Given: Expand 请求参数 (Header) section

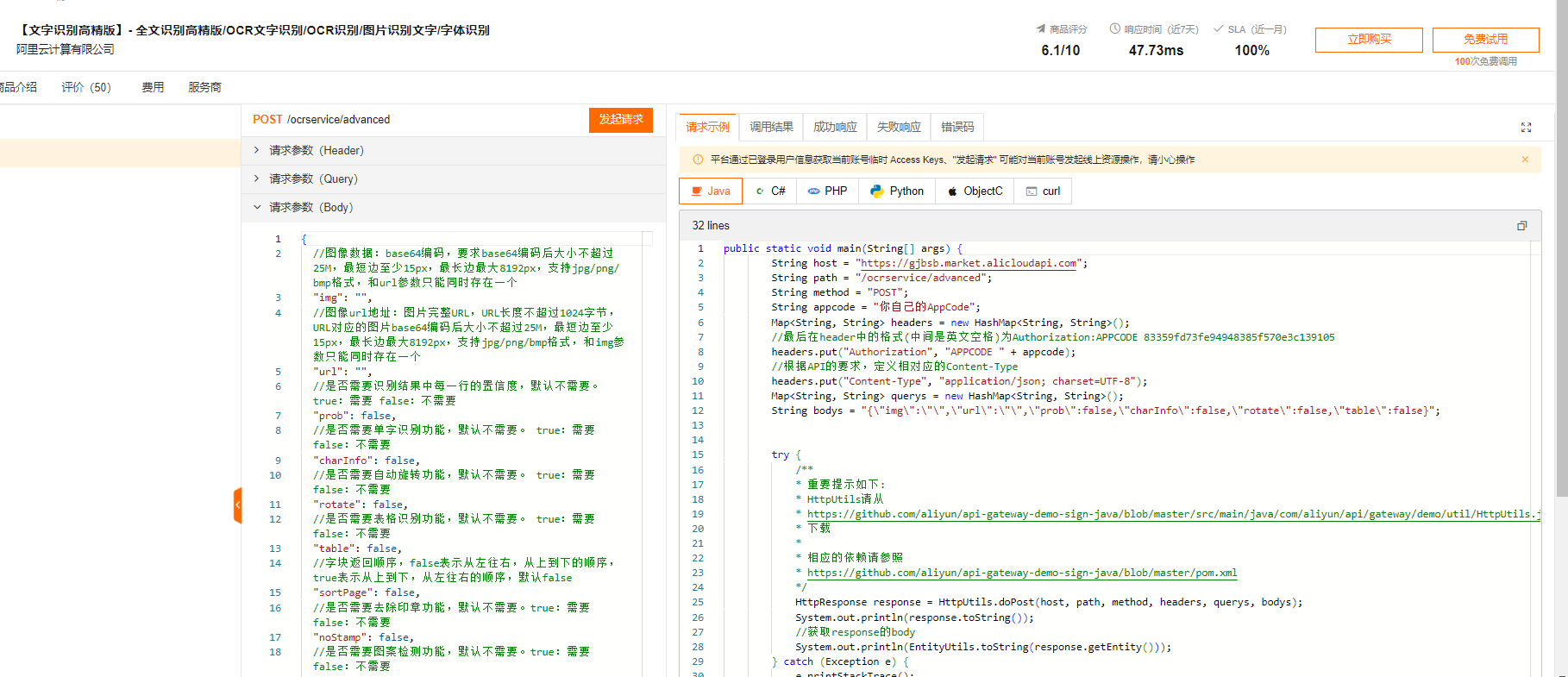Looking at the screenshot, I should (454, 151).
